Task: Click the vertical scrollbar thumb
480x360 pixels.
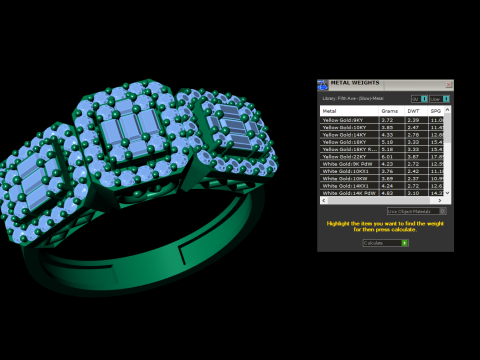Action: (x=447, y=128)
